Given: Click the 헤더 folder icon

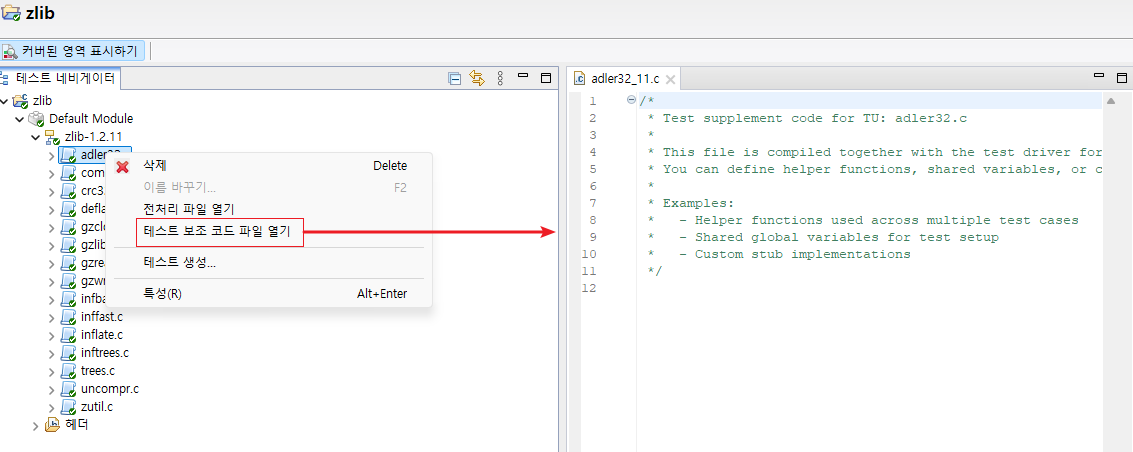Looking at the screenshot, I should 53,425.
